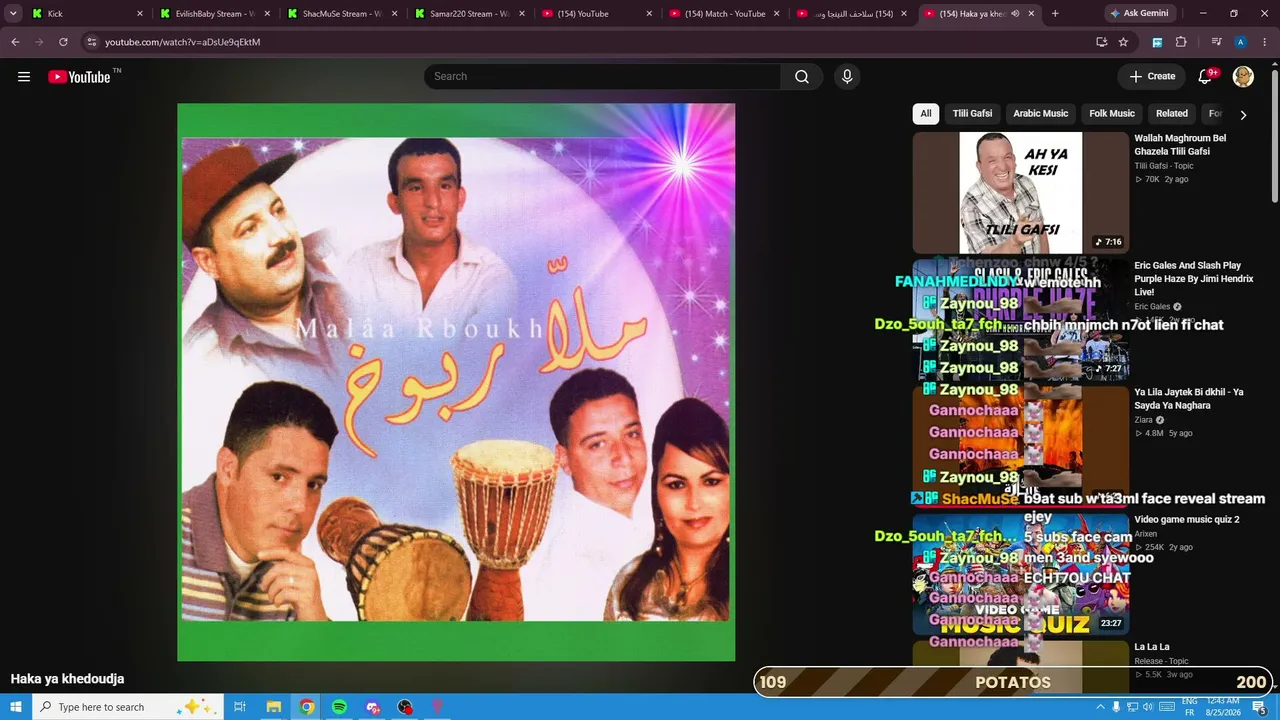Click the Create button
The image size is (1280, 720).
pyautogui.click(x=1152, y=77)
